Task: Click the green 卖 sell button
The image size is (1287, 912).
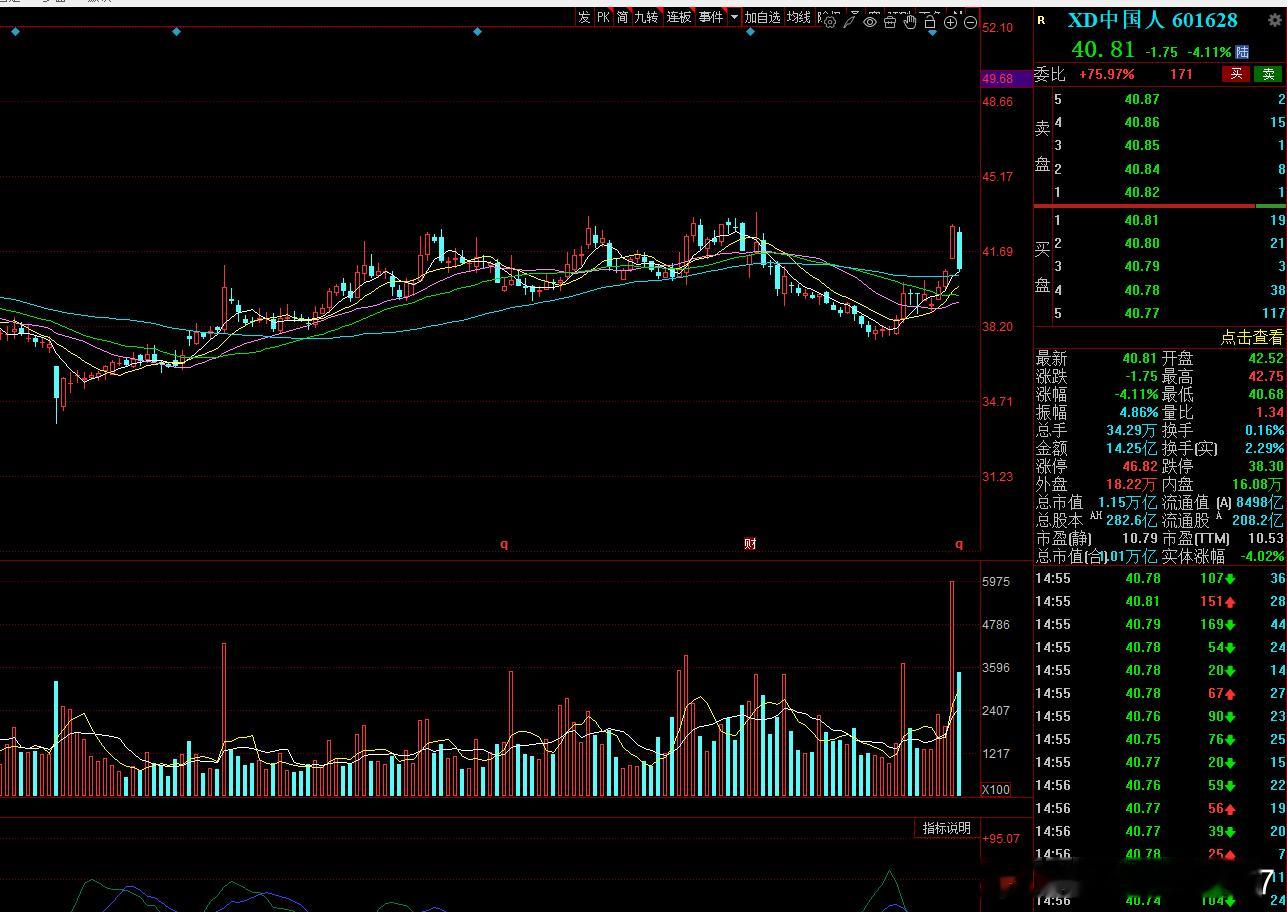Action: coord(1268,74)
